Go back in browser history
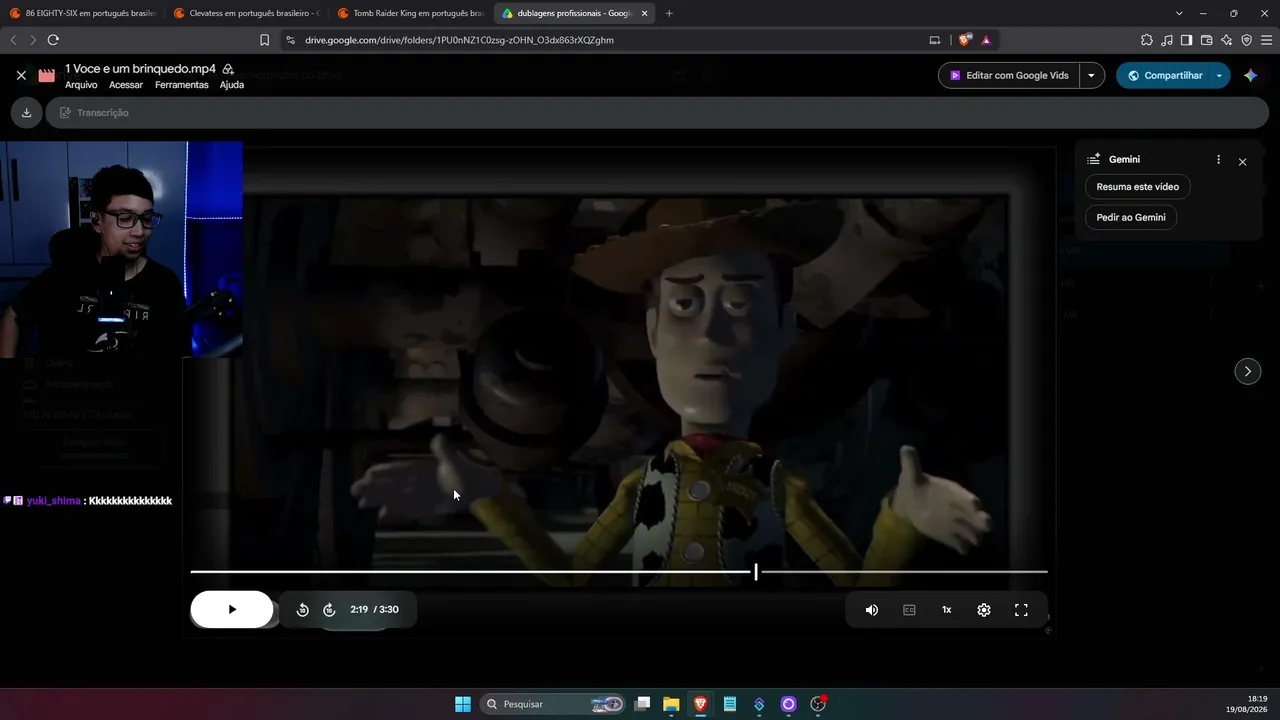The height and width of the screenshot is (720, 1280). pos(13,40)
